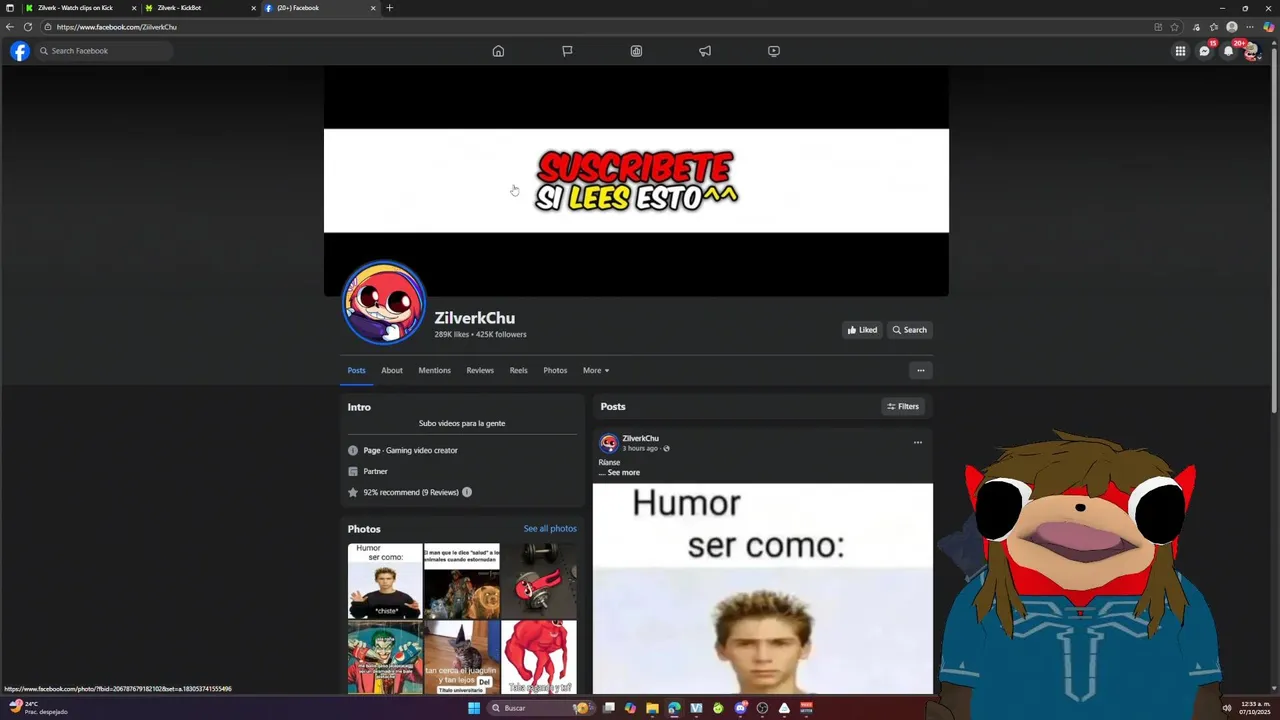
Task: Click the 'Page · Gaming video creator' text
Action: pyautogui.click(x=410, y=450)
